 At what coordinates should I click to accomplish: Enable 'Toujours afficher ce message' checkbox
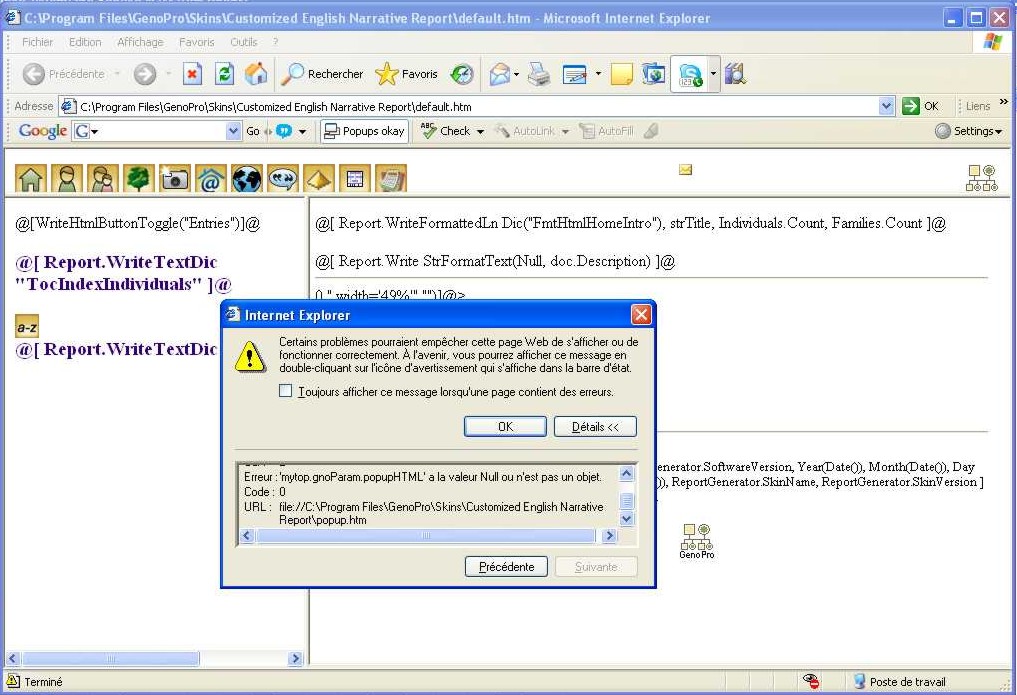tap(286, 392)
